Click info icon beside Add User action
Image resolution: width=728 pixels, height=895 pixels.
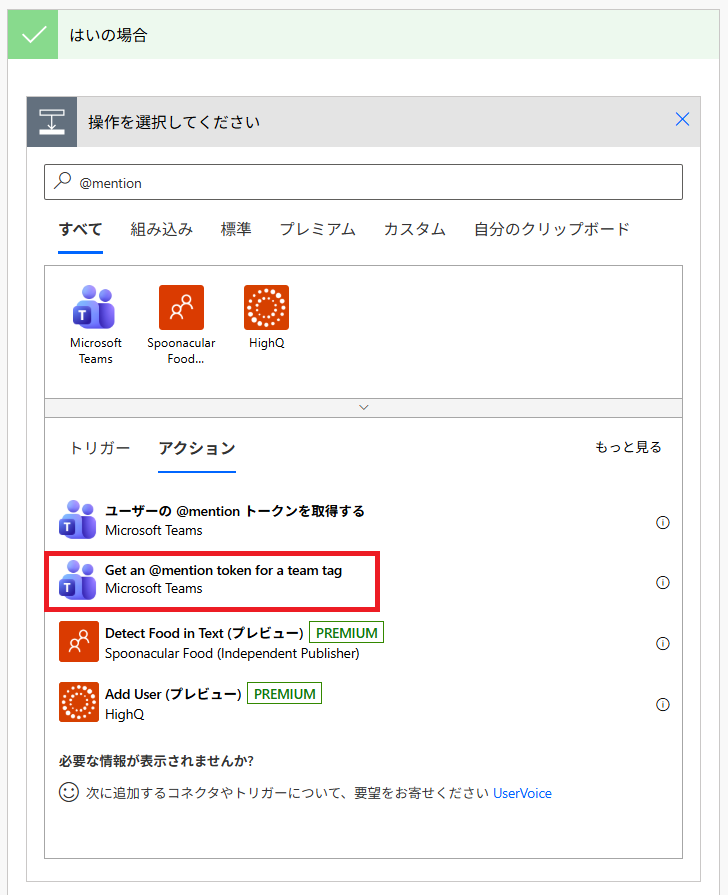tap(662, 705)
